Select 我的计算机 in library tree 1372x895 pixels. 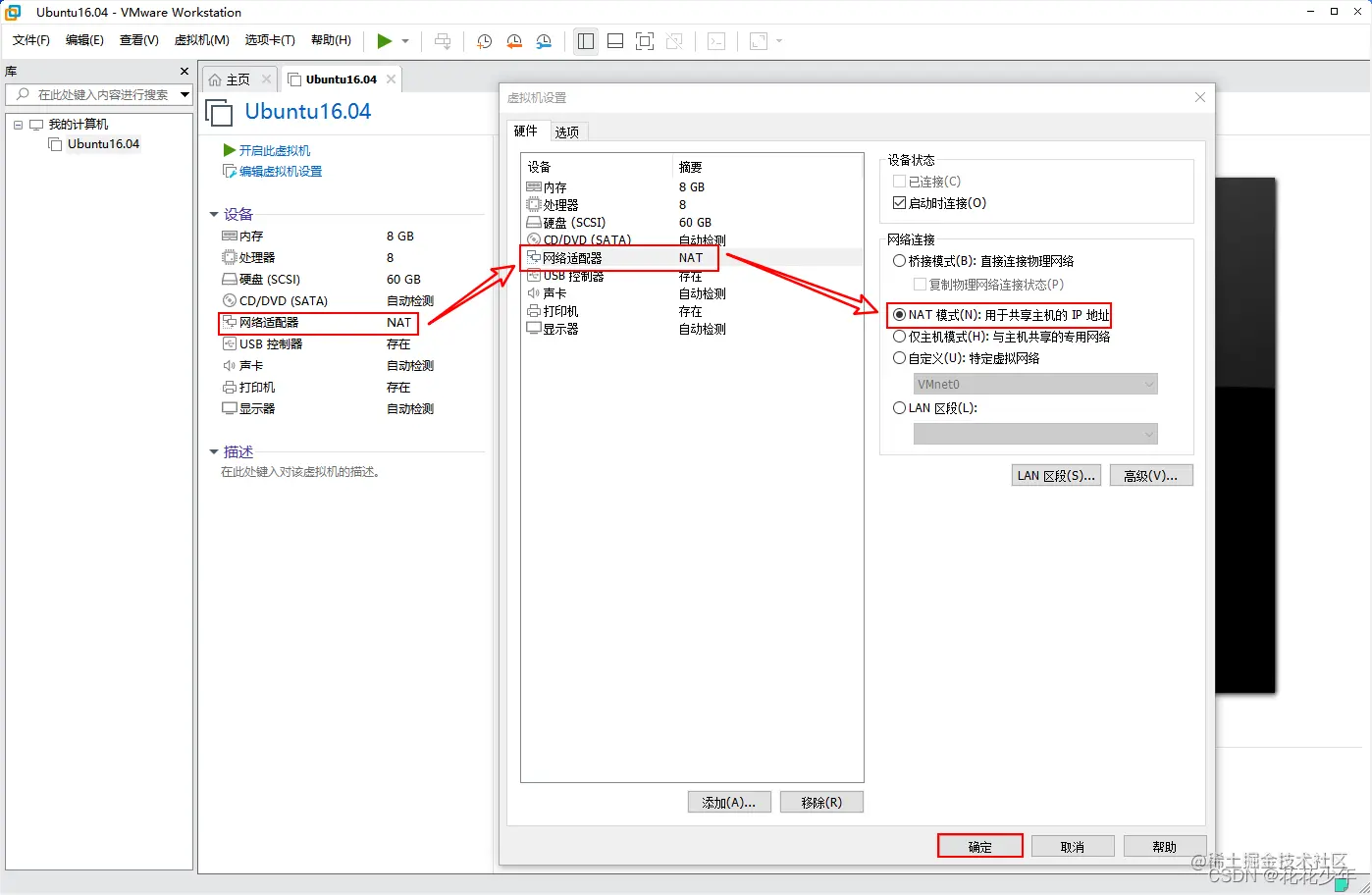click(x=79, y=125)
